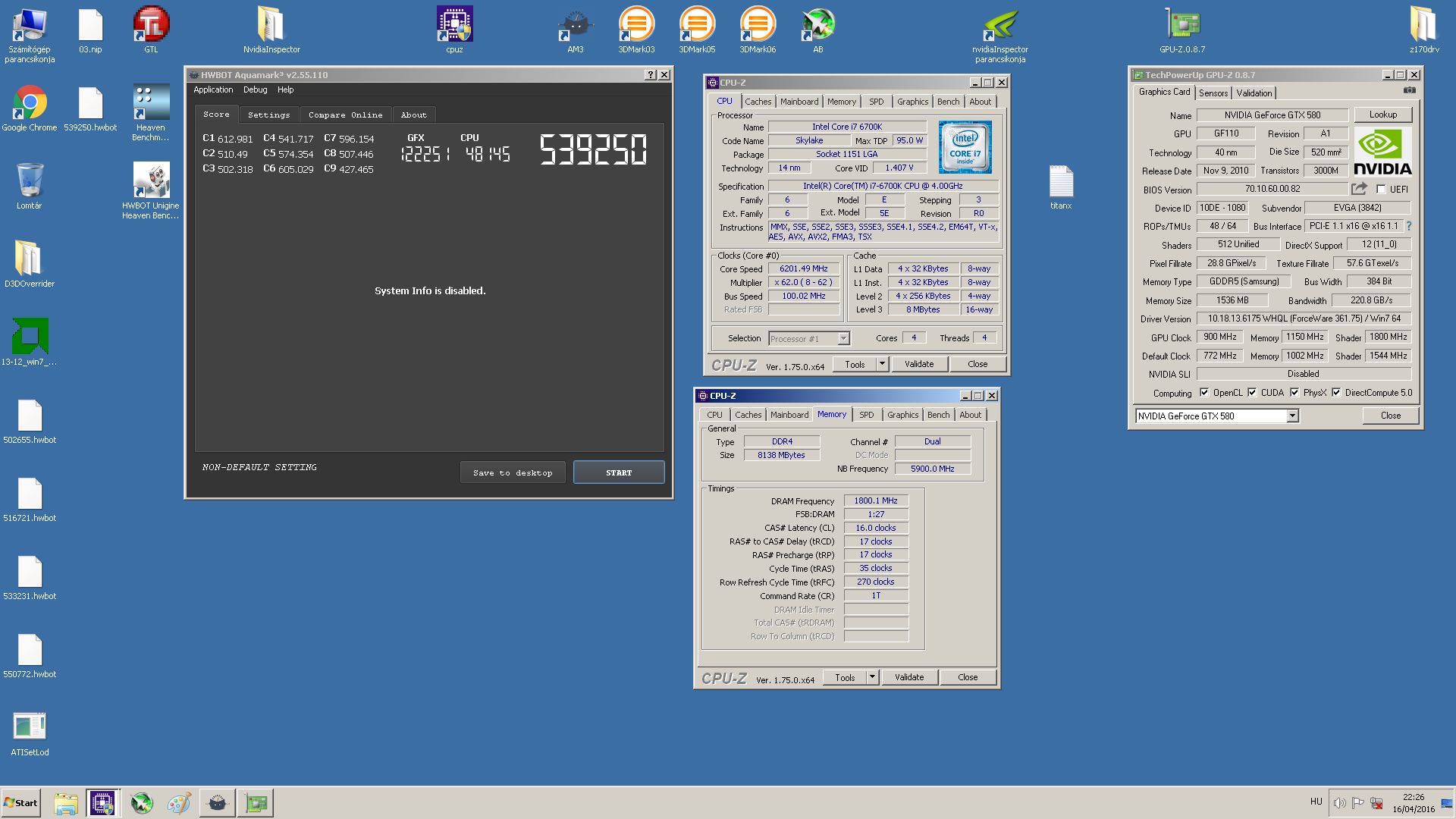Toggle the OpenCL checkbox
Image resolution: width=1456 pixels, height=819 pixels.
[x=1204, y=393]
